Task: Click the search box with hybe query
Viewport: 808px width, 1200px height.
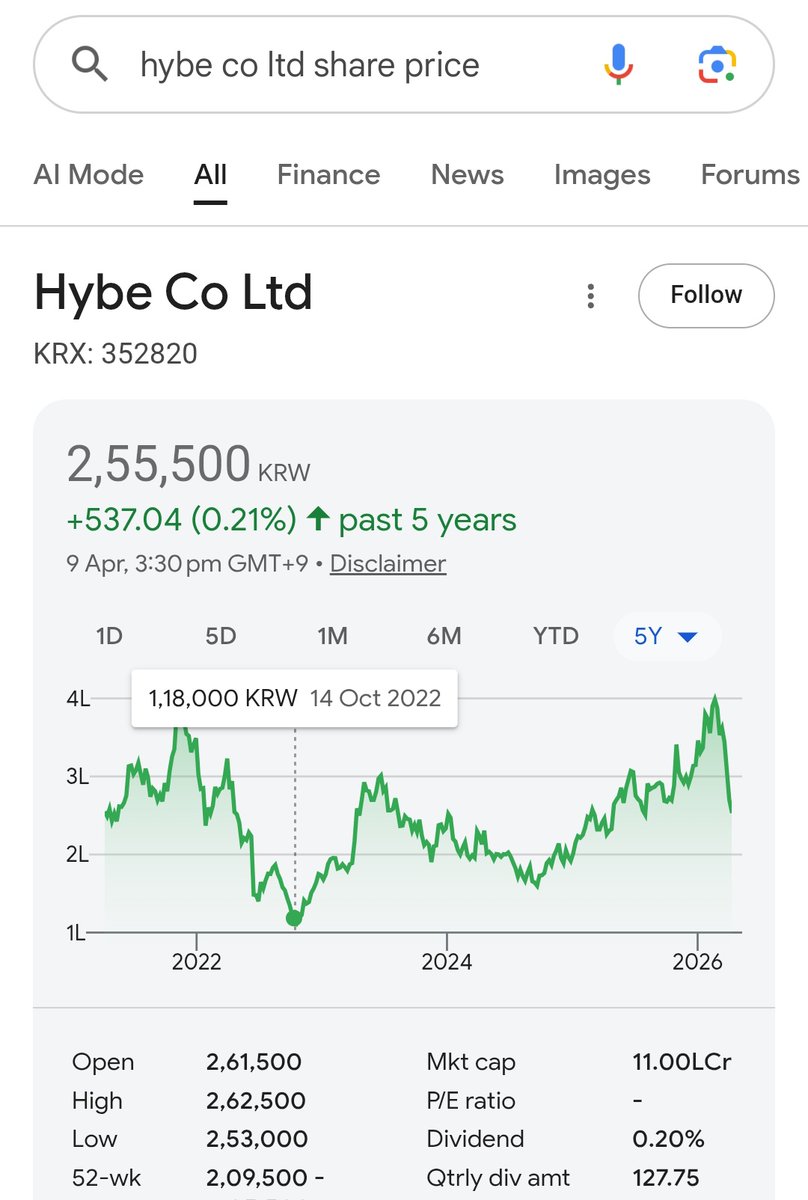Action: pos(404,65)
